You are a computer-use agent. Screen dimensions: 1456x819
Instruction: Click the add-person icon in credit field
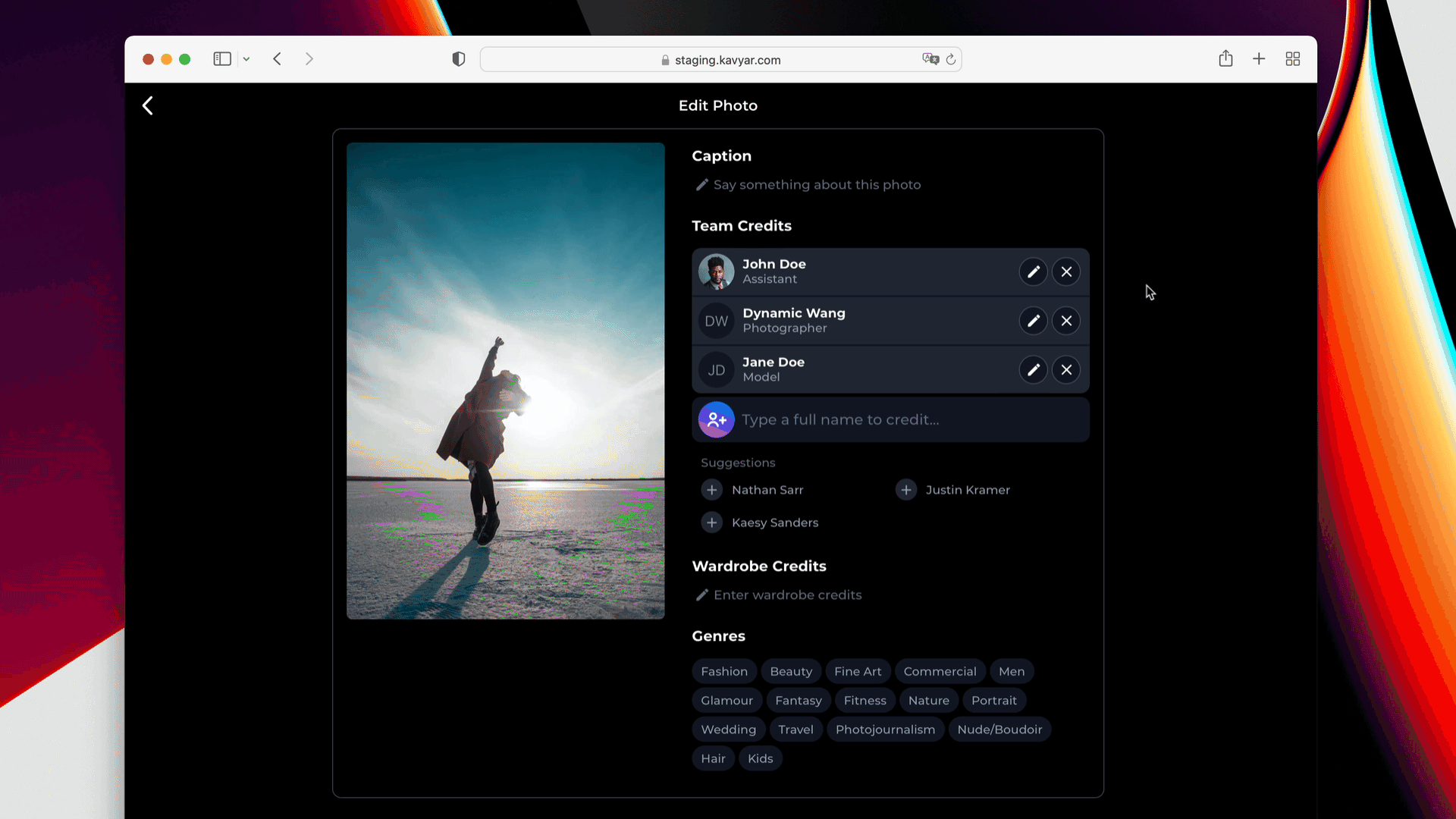(x=717, y=419)
